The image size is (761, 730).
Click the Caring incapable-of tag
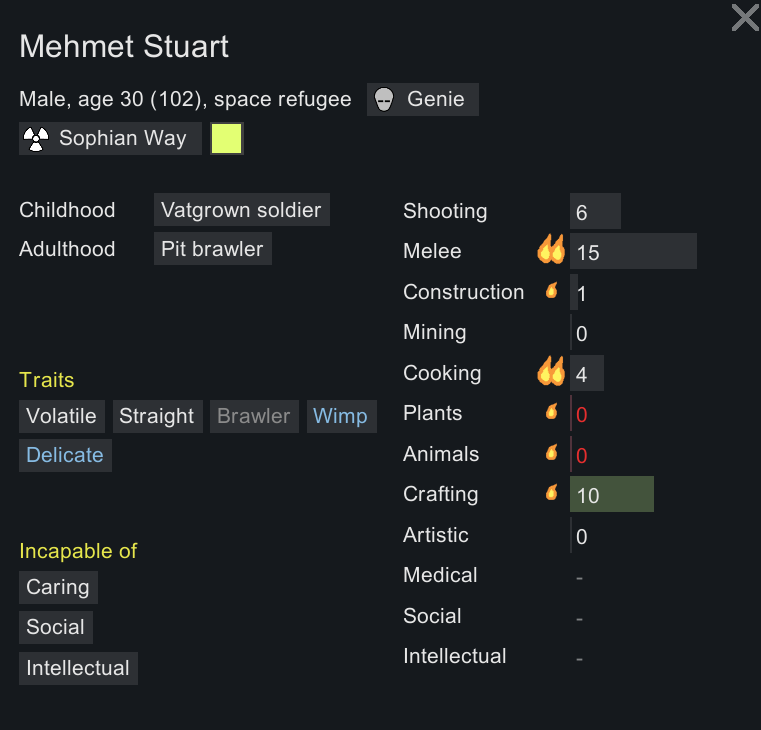point(58,587)
